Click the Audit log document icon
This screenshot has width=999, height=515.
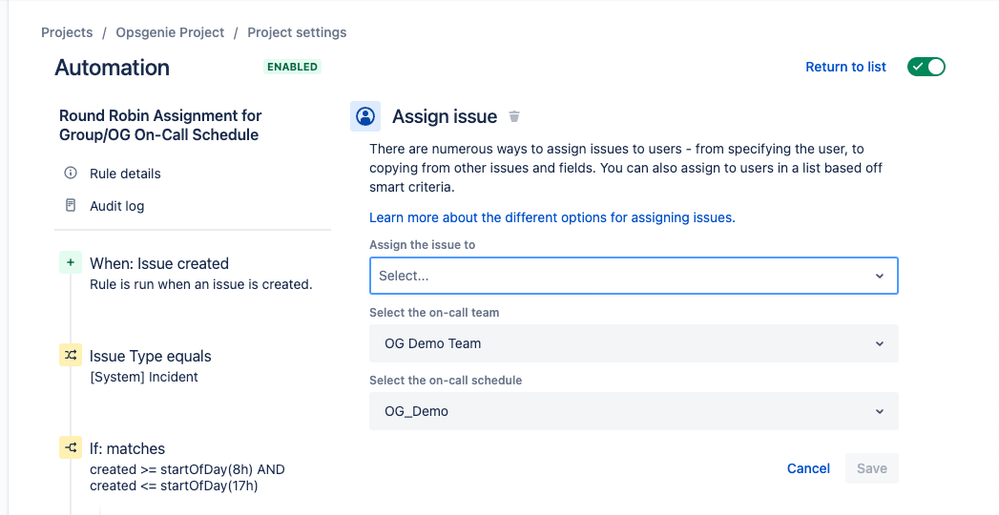tap(70, 206)
